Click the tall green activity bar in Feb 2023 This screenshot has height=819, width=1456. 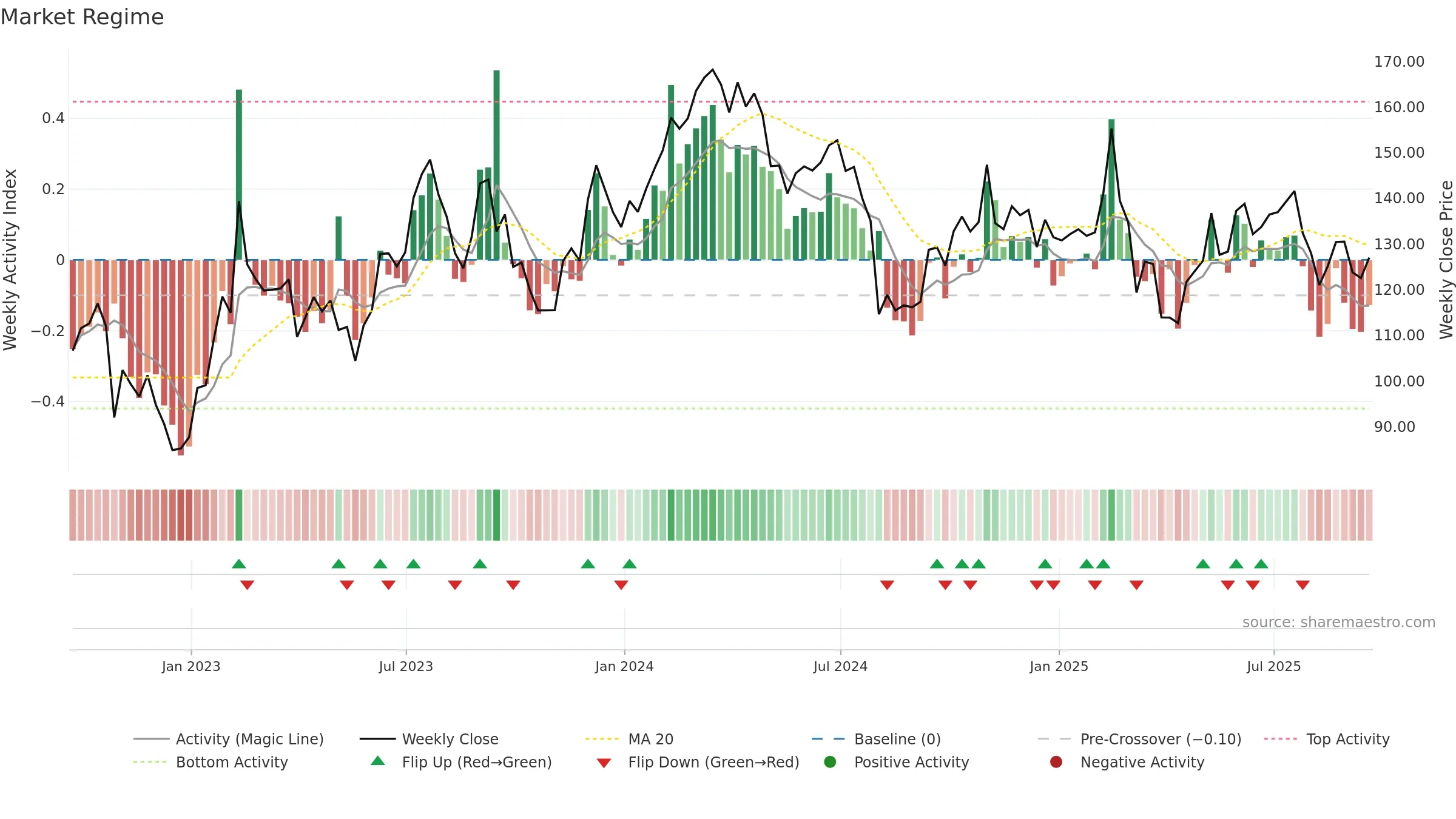pos(239,175)
